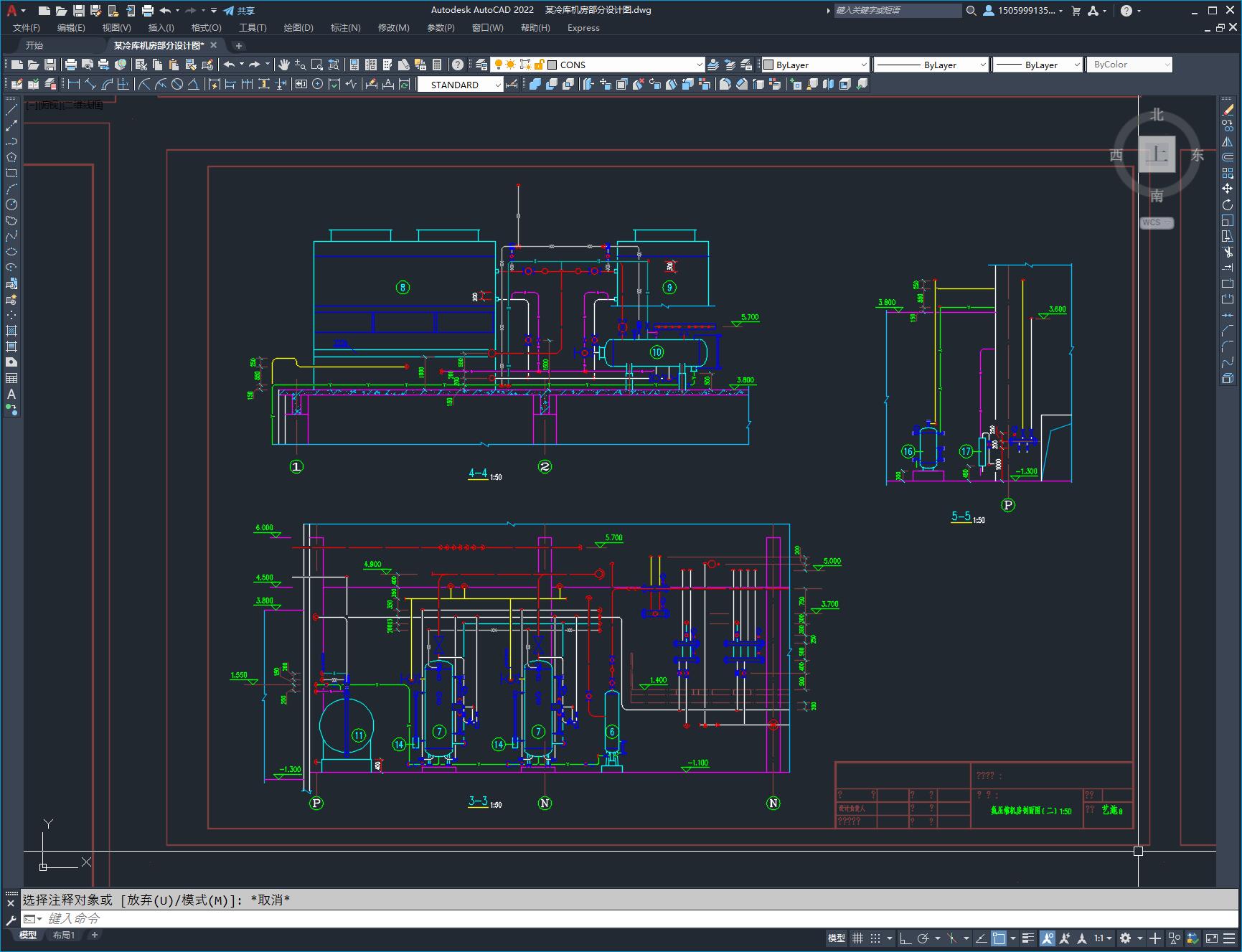Click the keyword search input field

tap(897, 10)
